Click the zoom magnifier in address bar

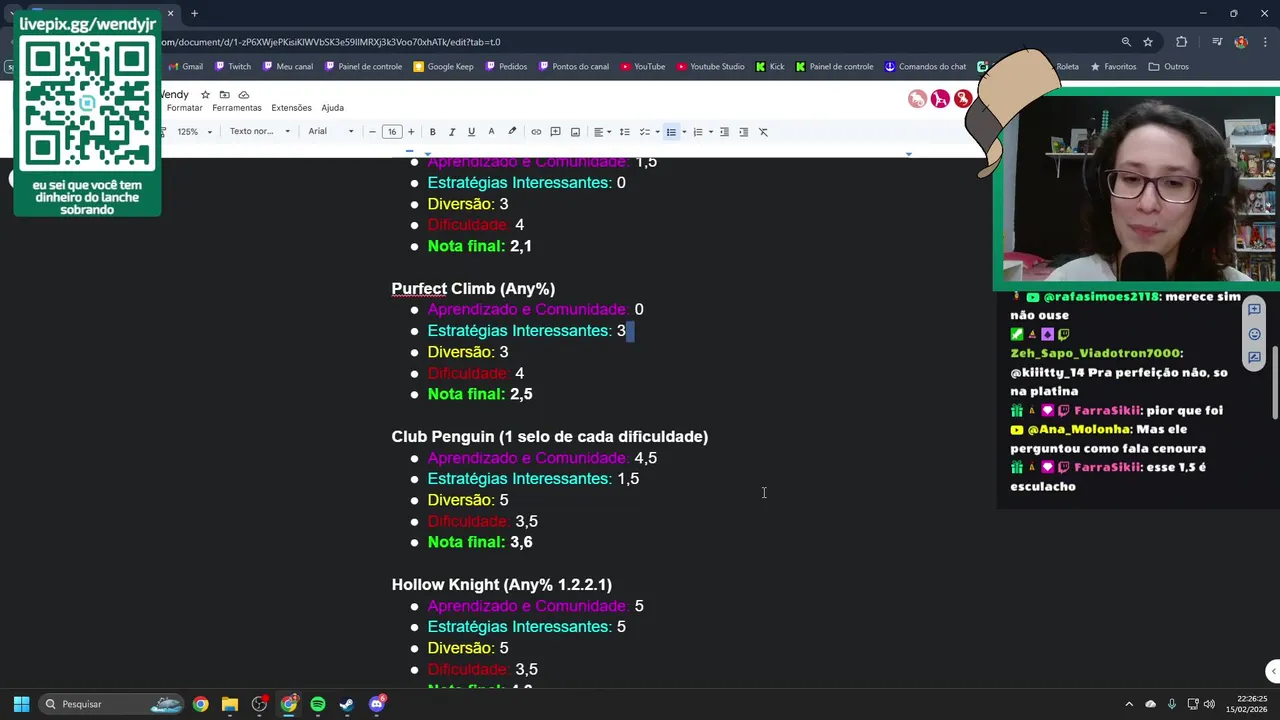(x=1126, y=42)
